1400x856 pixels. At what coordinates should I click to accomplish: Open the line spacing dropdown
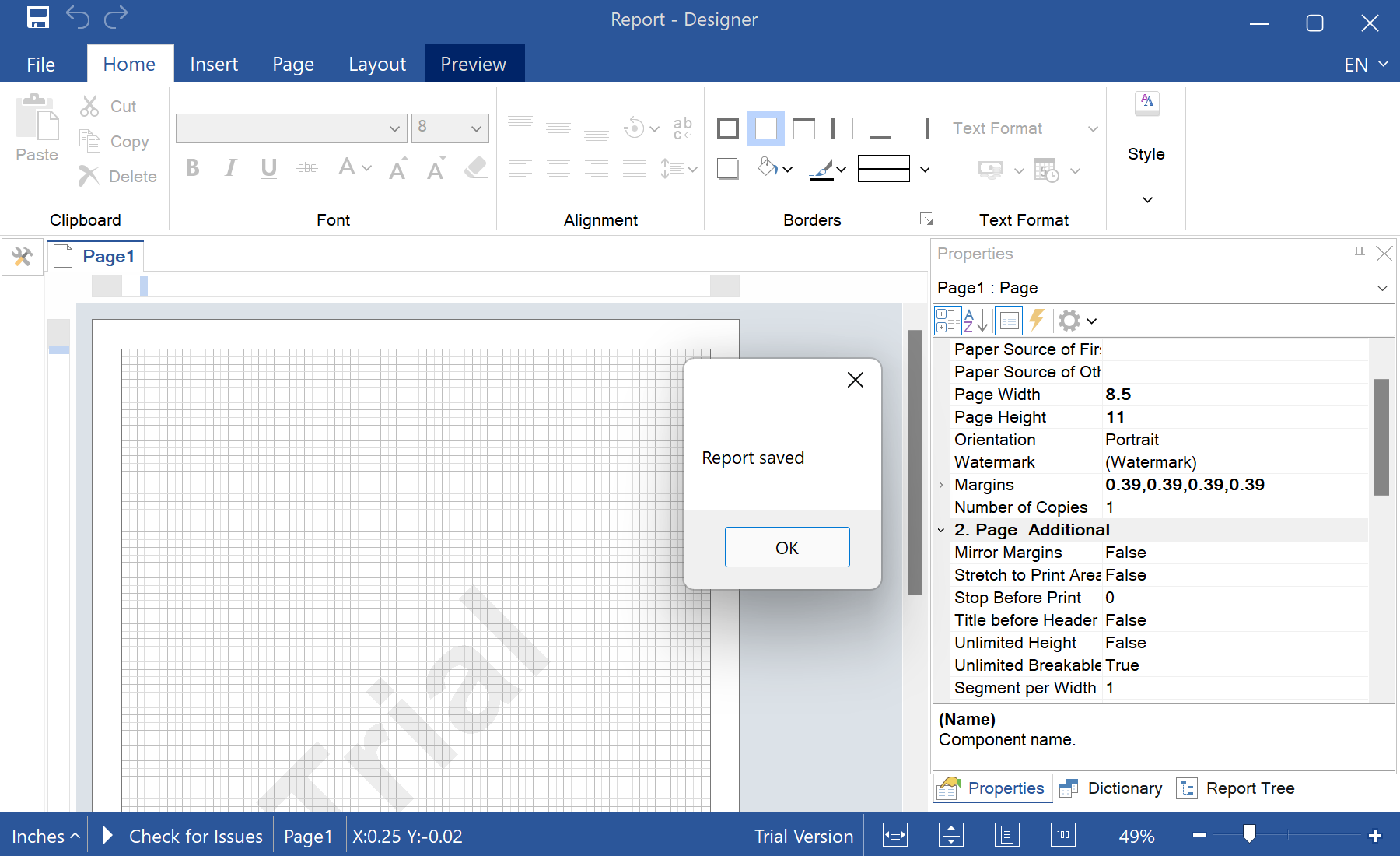coord(692,169)
